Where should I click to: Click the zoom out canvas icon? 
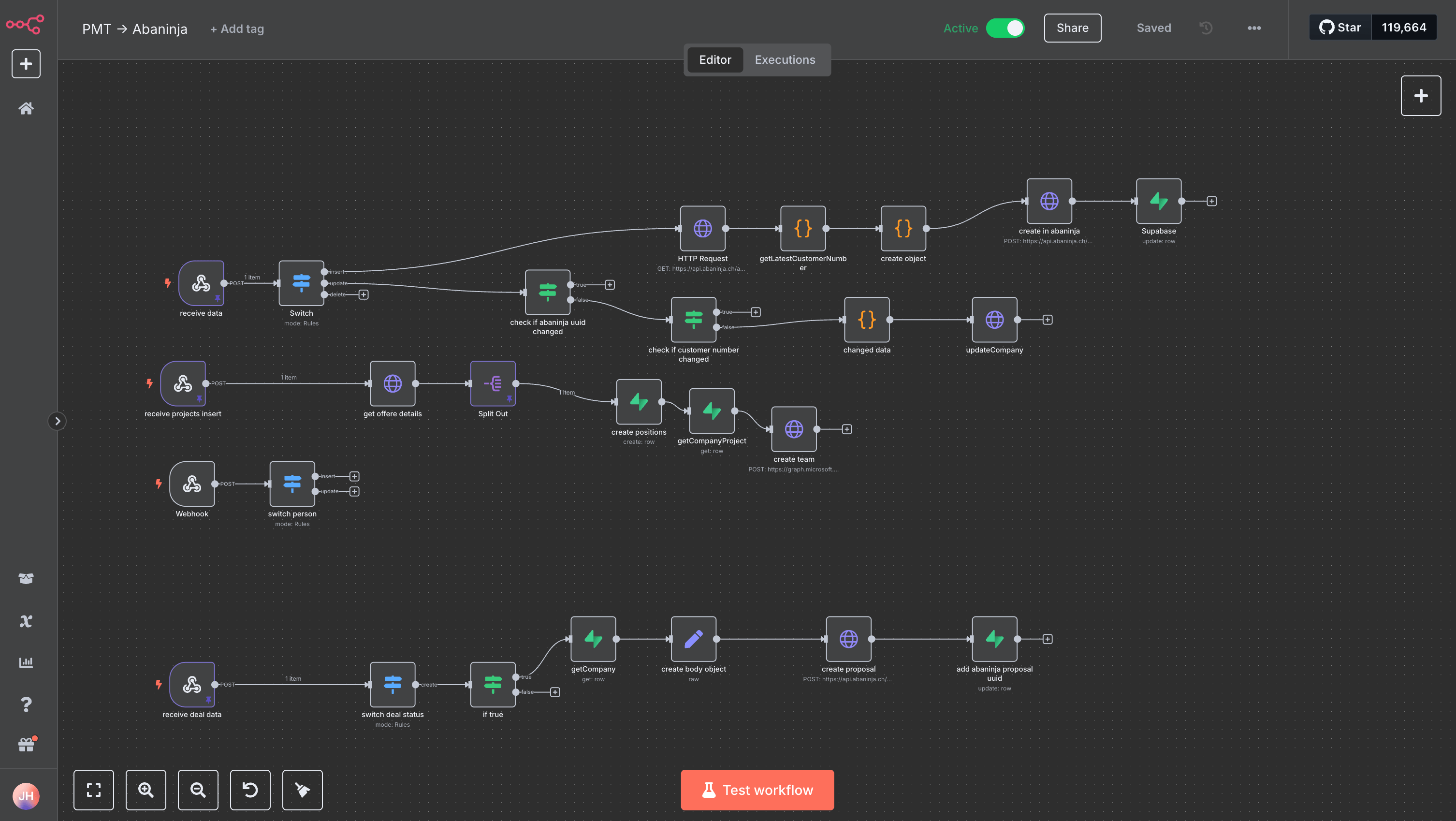198,790
